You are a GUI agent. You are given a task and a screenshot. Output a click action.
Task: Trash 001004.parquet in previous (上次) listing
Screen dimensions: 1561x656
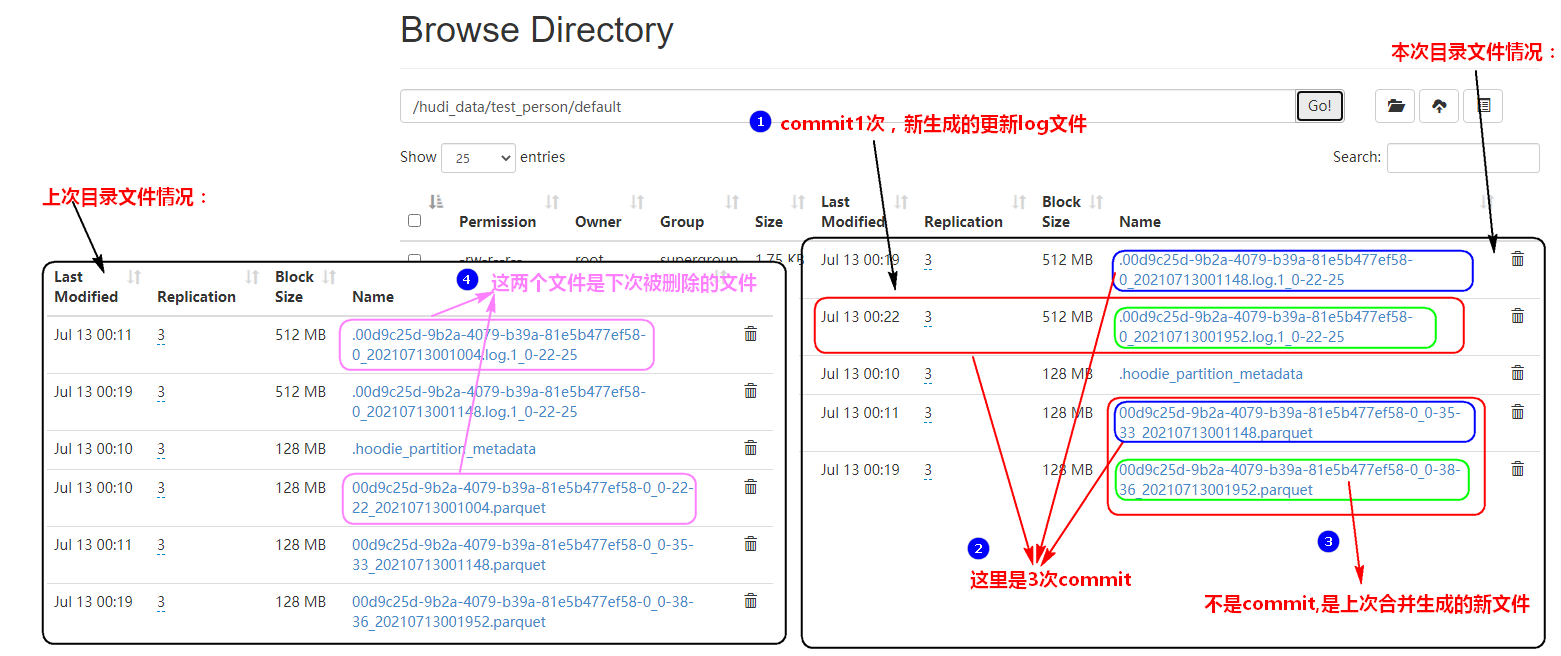coord(751,487)
